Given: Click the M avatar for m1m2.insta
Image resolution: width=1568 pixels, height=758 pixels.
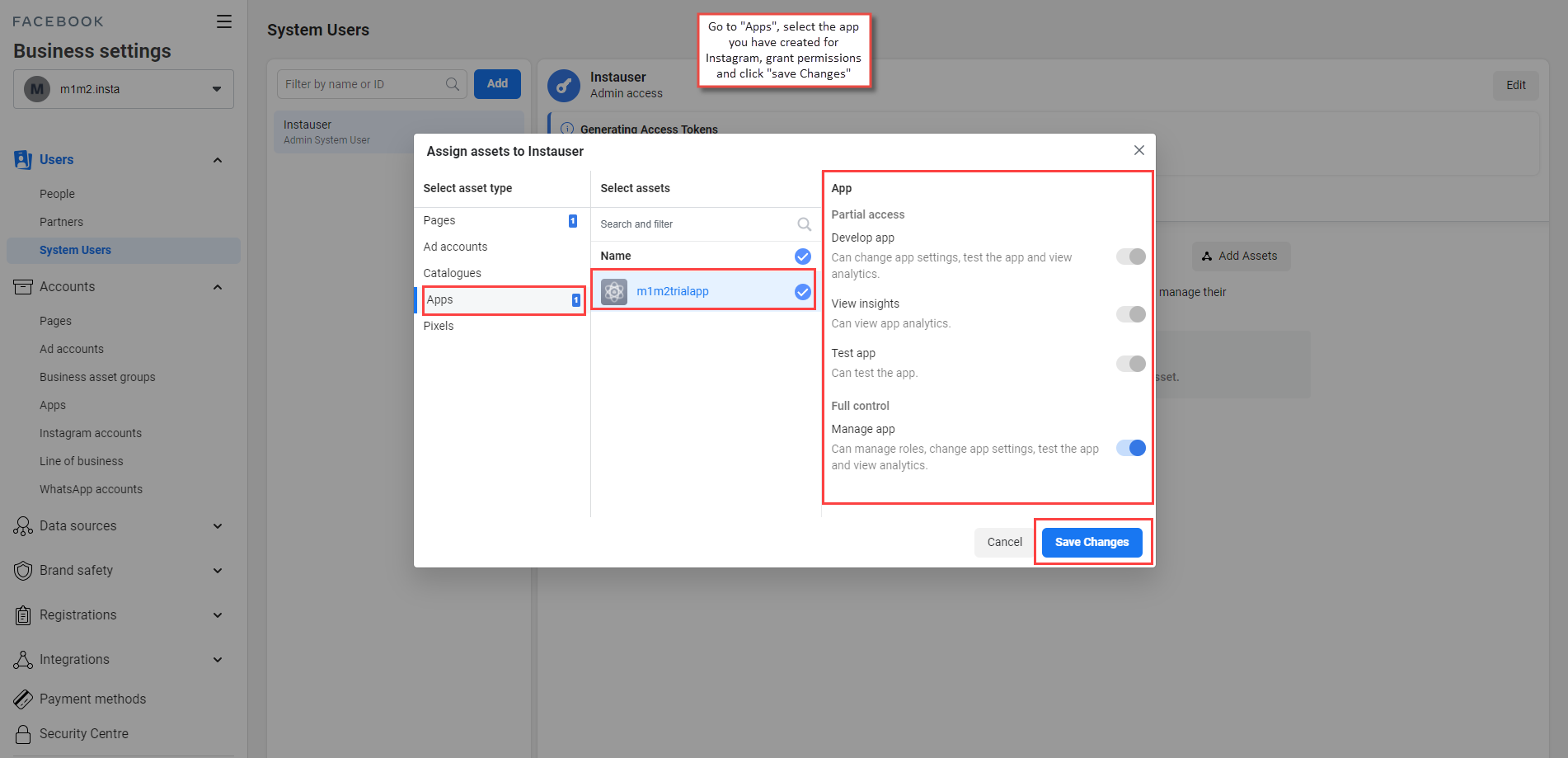Looking at the screenshot, I should point(37,89).
